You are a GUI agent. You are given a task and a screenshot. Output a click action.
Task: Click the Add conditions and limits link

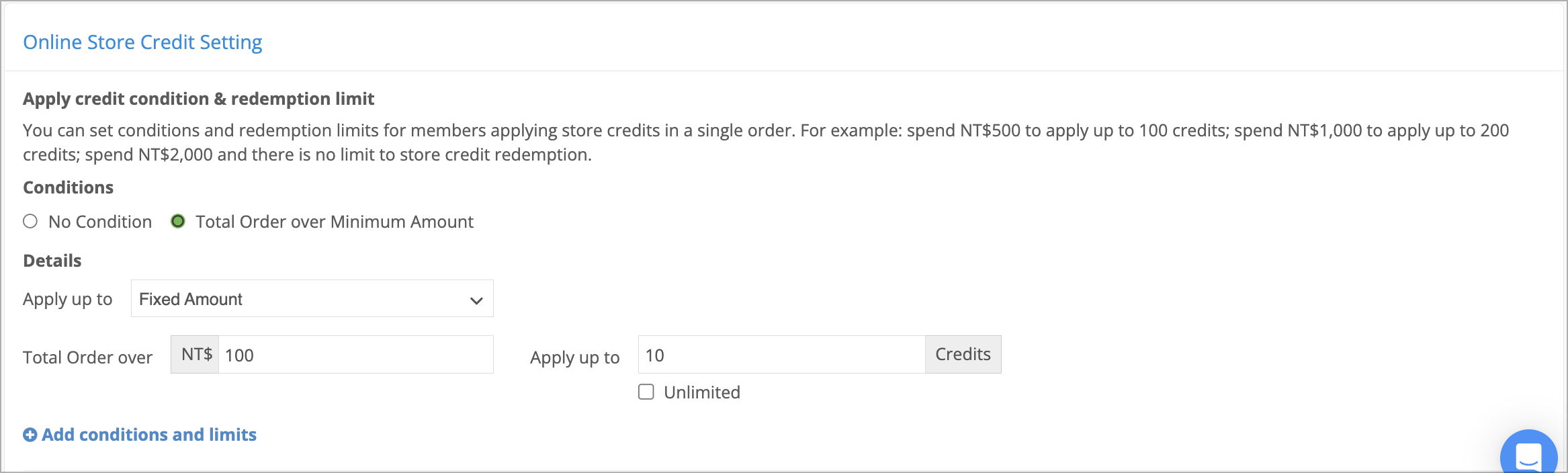[149, 435]
